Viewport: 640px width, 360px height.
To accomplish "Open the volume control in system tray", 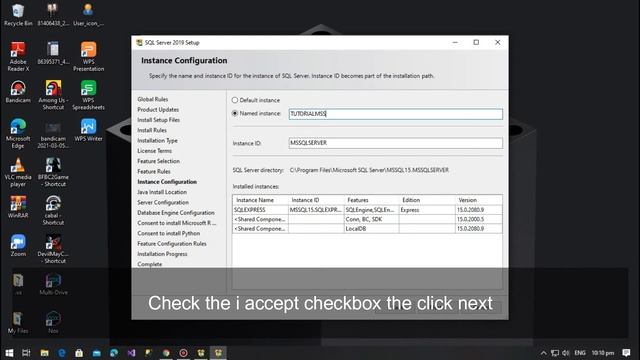I will (565, 353).
